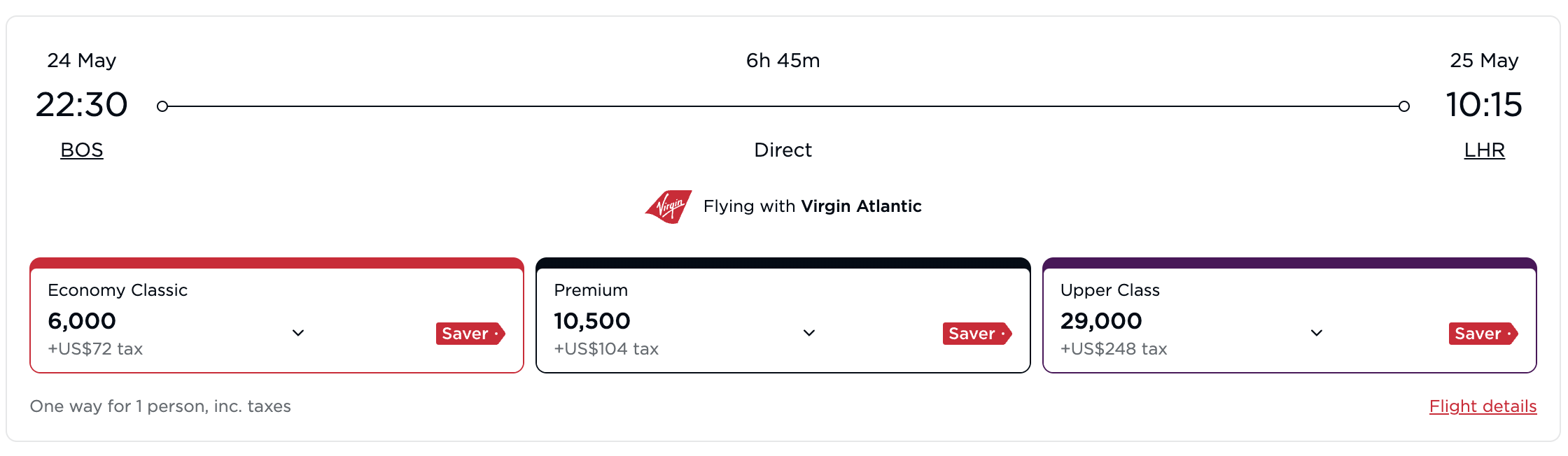The image size is (1568, 456).
Task: Click the 6h 45m duration label
Action: 782,61
